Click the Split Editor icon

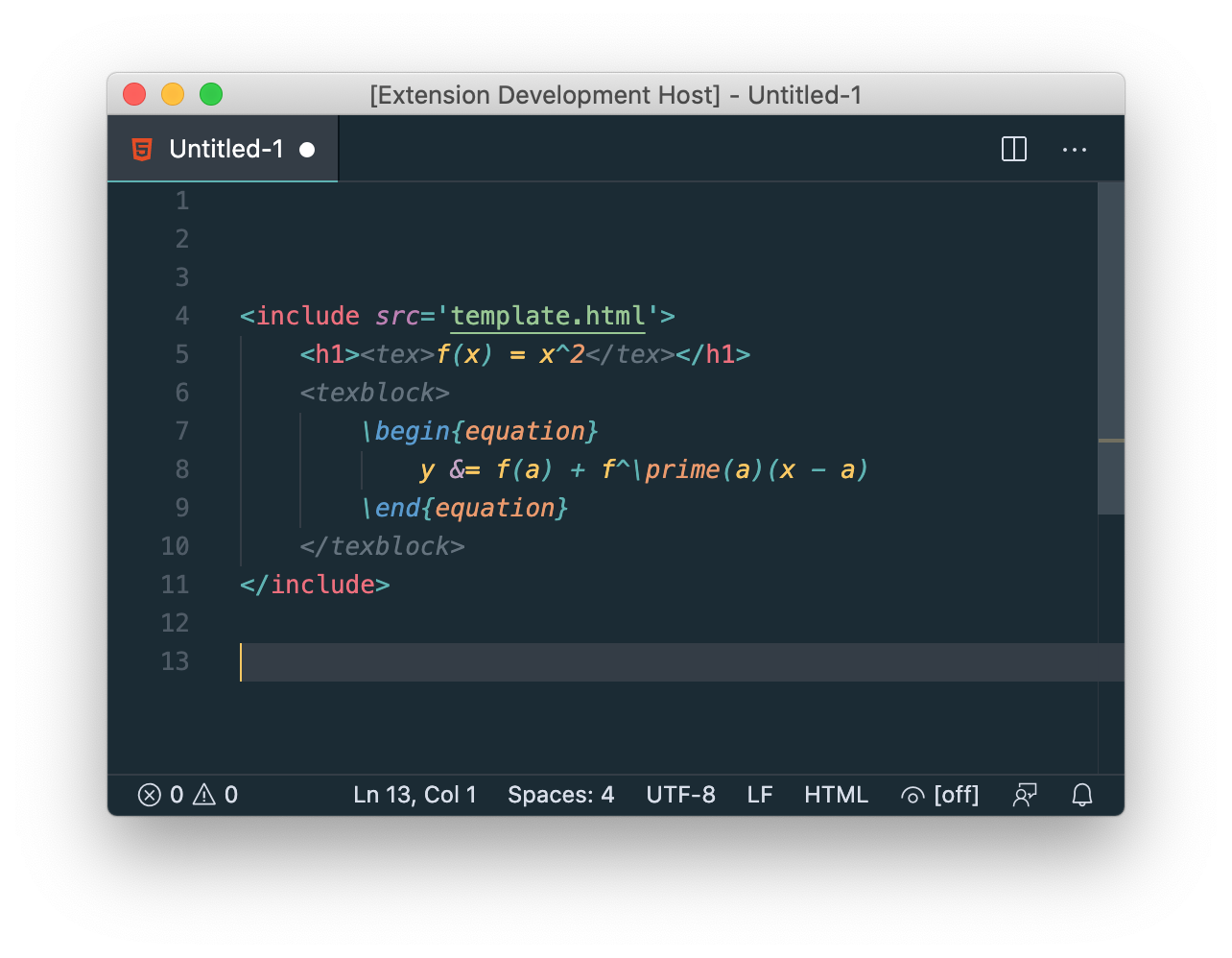1013,149
